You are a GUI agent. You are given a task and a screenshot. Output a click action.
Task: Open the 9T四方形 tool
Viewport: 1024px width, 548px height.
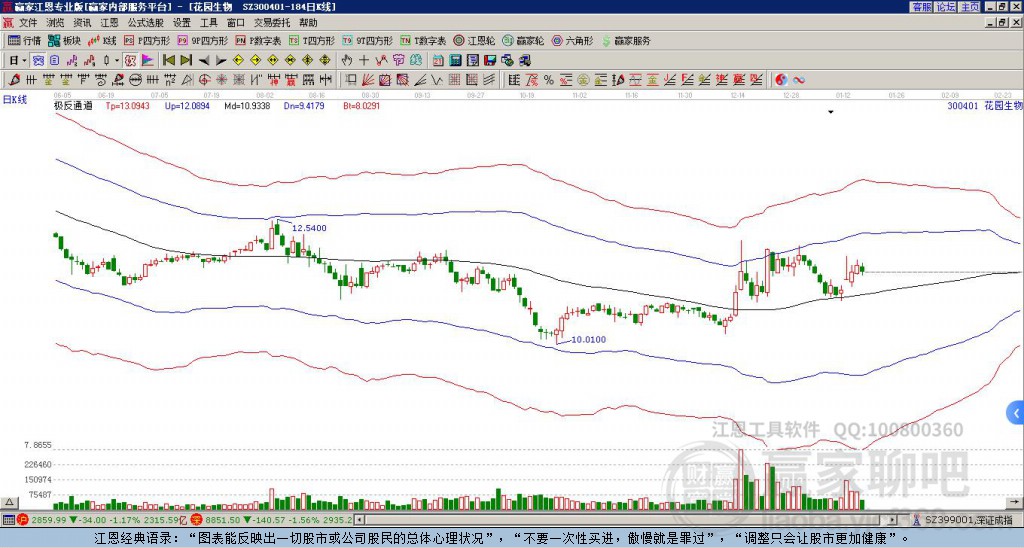coord(368,40)
